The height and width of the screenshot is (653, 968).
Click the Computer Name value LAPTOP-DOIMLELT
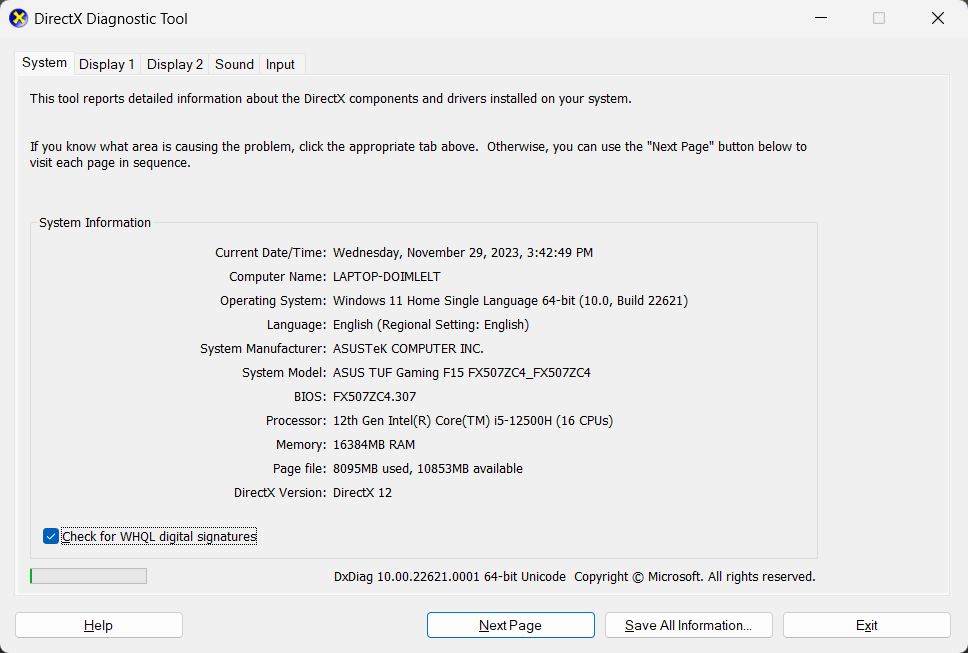[386, 277]
